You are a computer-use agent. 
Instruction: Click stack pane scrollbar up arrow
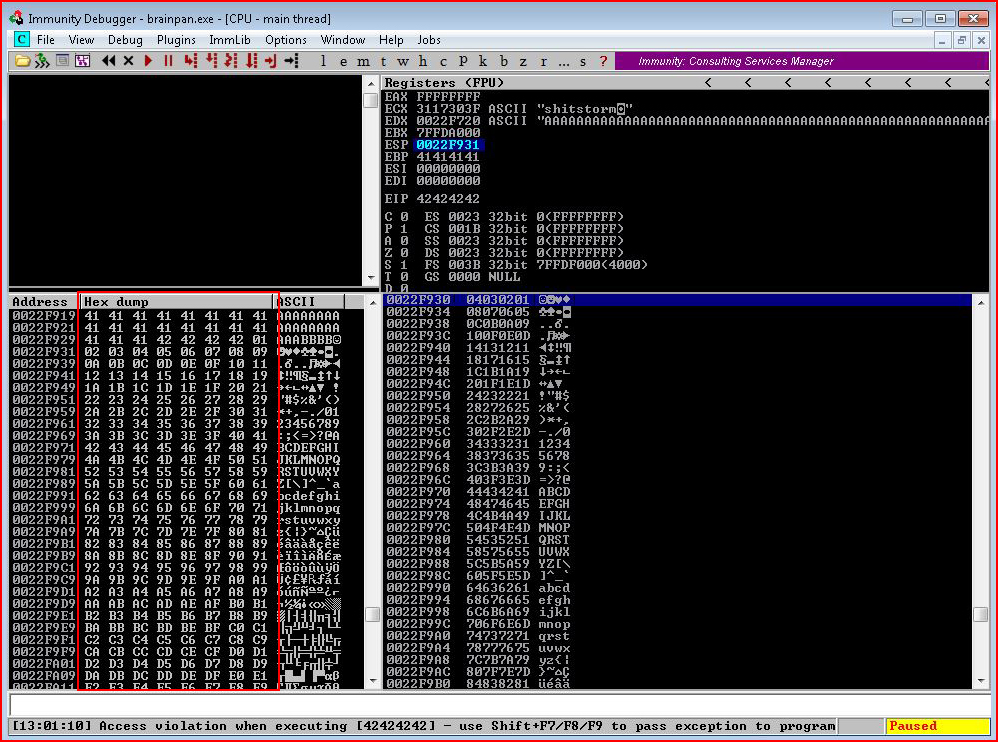981,302
